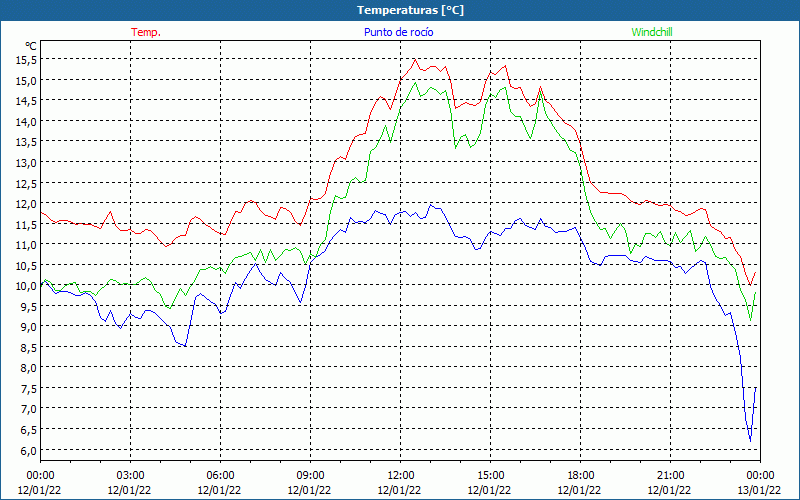
Task: Click the 13,0 y-axis value
Action: tap(28, 162)
